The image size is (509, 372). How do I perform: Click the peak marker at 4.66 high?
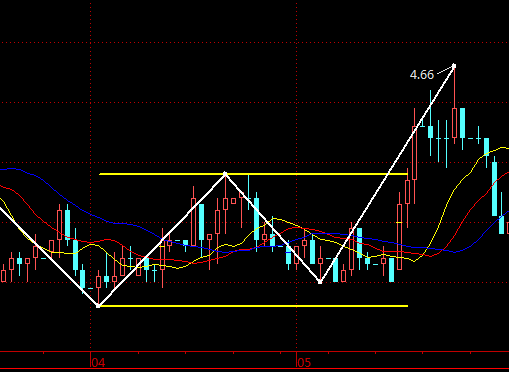coord(454,66)
